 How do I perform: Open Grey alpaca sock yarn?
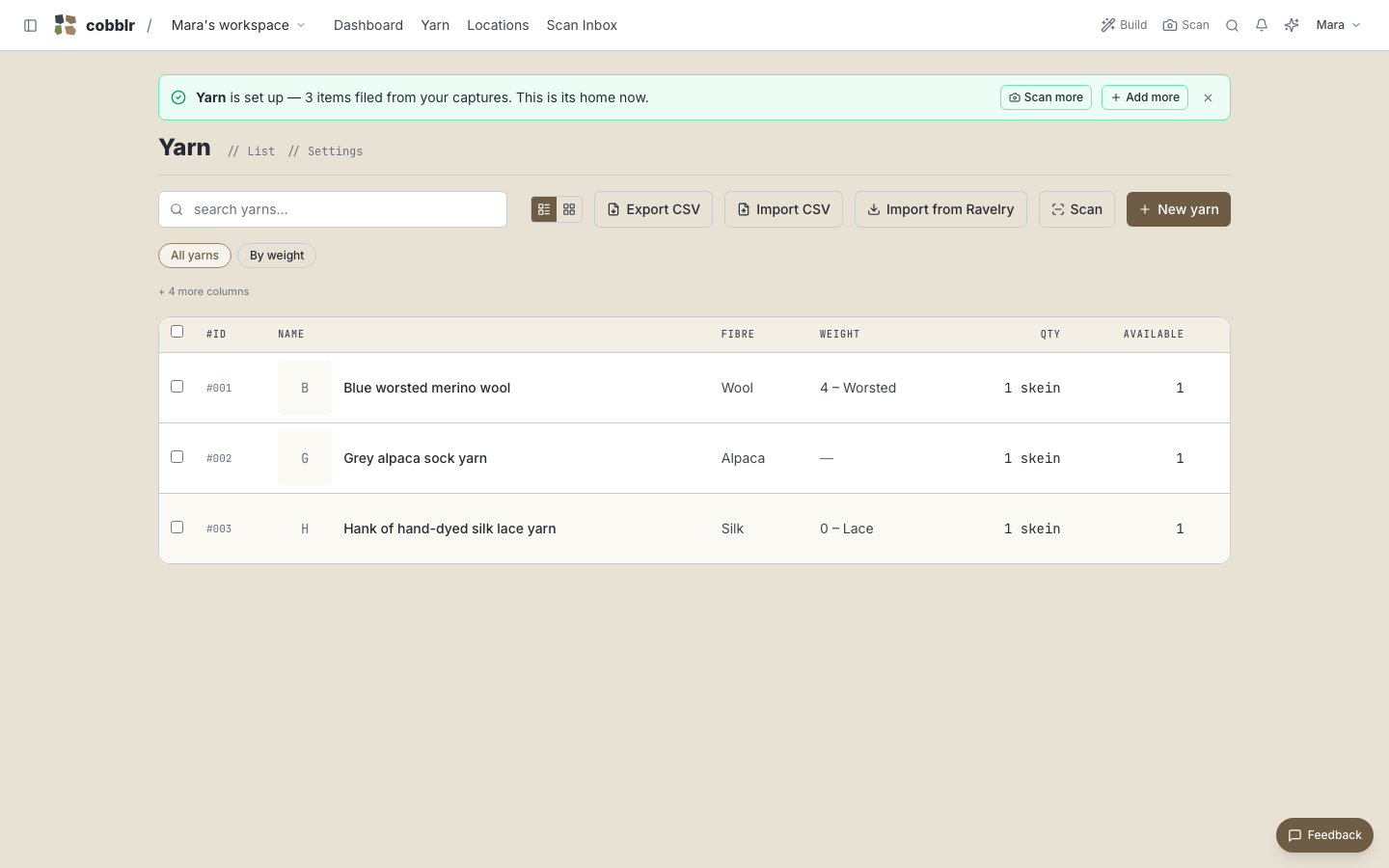[x=415, y=458]
